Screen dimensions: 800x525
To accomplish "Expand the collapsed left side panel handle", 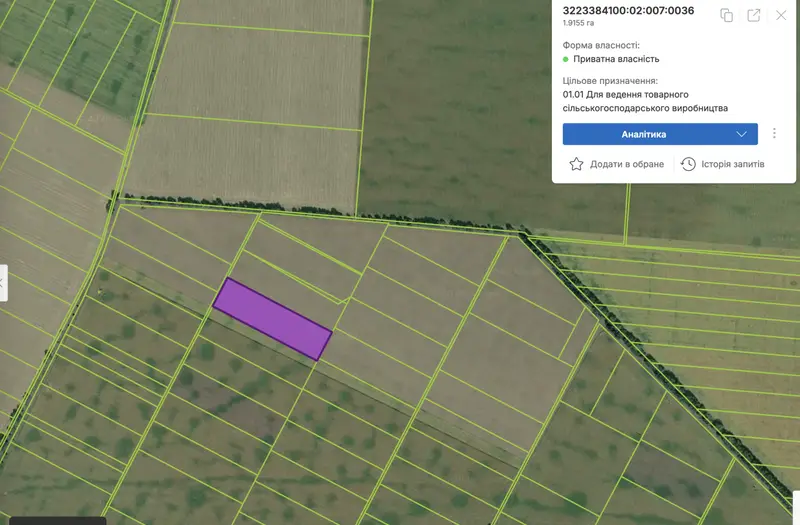I will coord(3,283).
